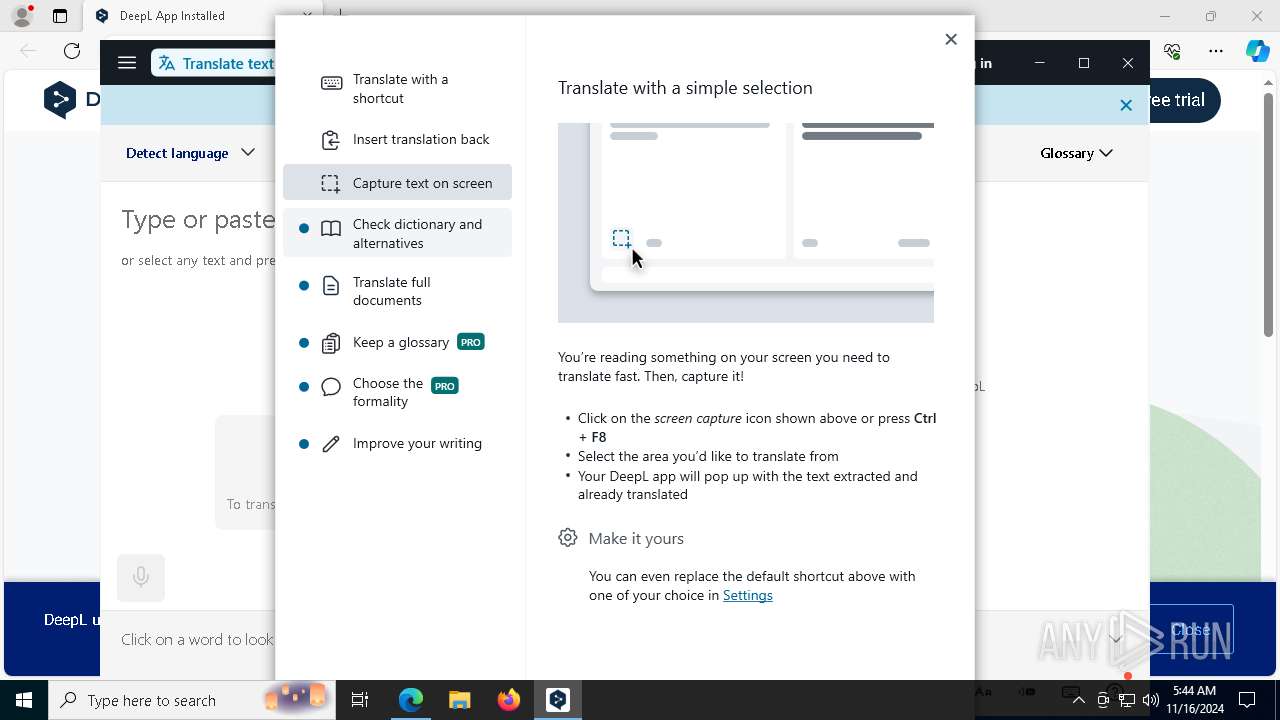Screen dimensions: 1280x720
Task: Expand the Glossary dropdown
Action: click(x=1076, y=153)
